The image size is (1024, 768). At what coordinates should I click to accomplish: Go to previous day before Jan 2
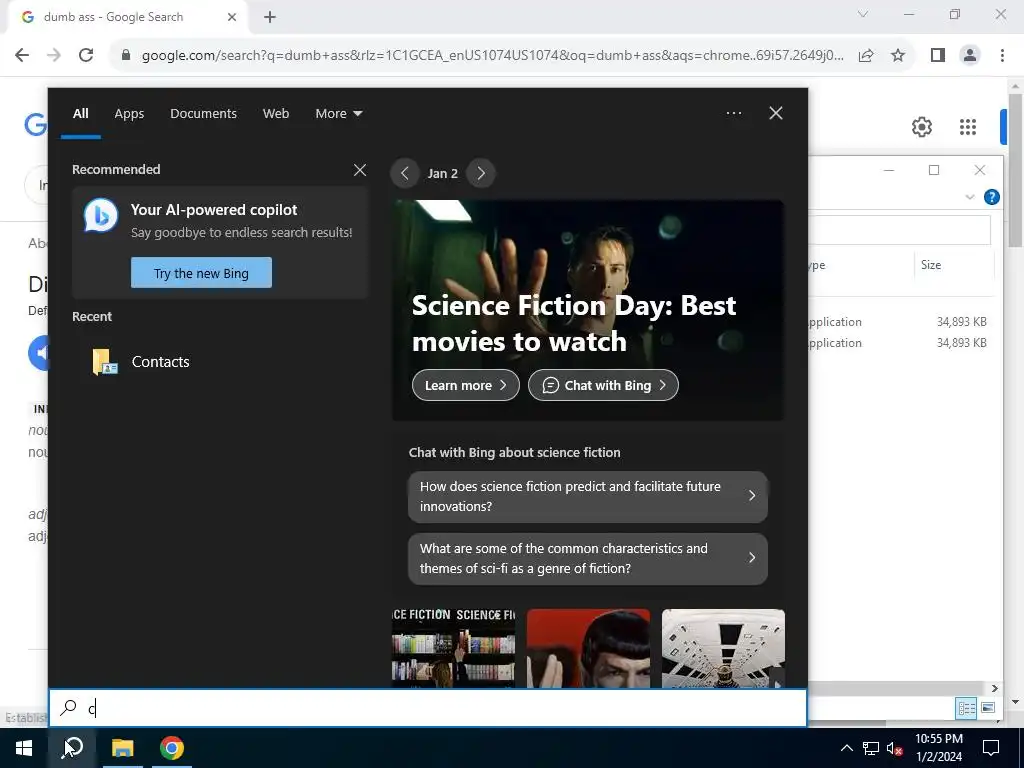point(404,173)
